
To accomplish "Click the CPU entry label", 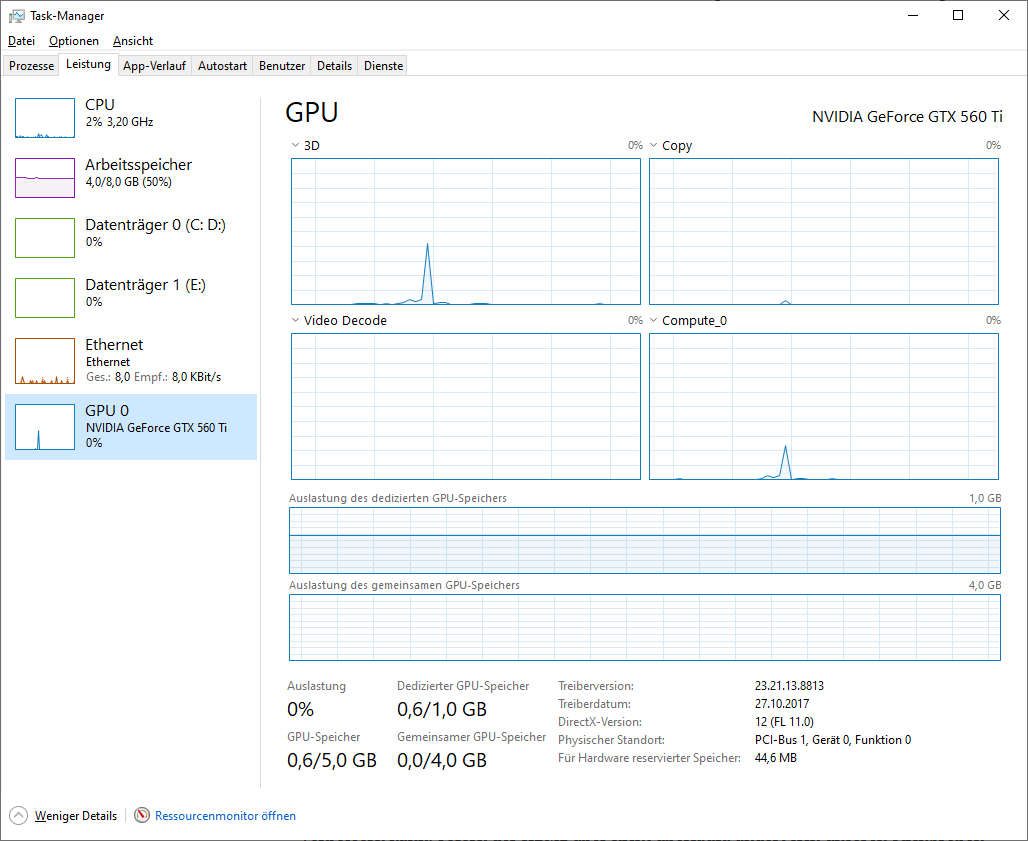I will point(100,105).
